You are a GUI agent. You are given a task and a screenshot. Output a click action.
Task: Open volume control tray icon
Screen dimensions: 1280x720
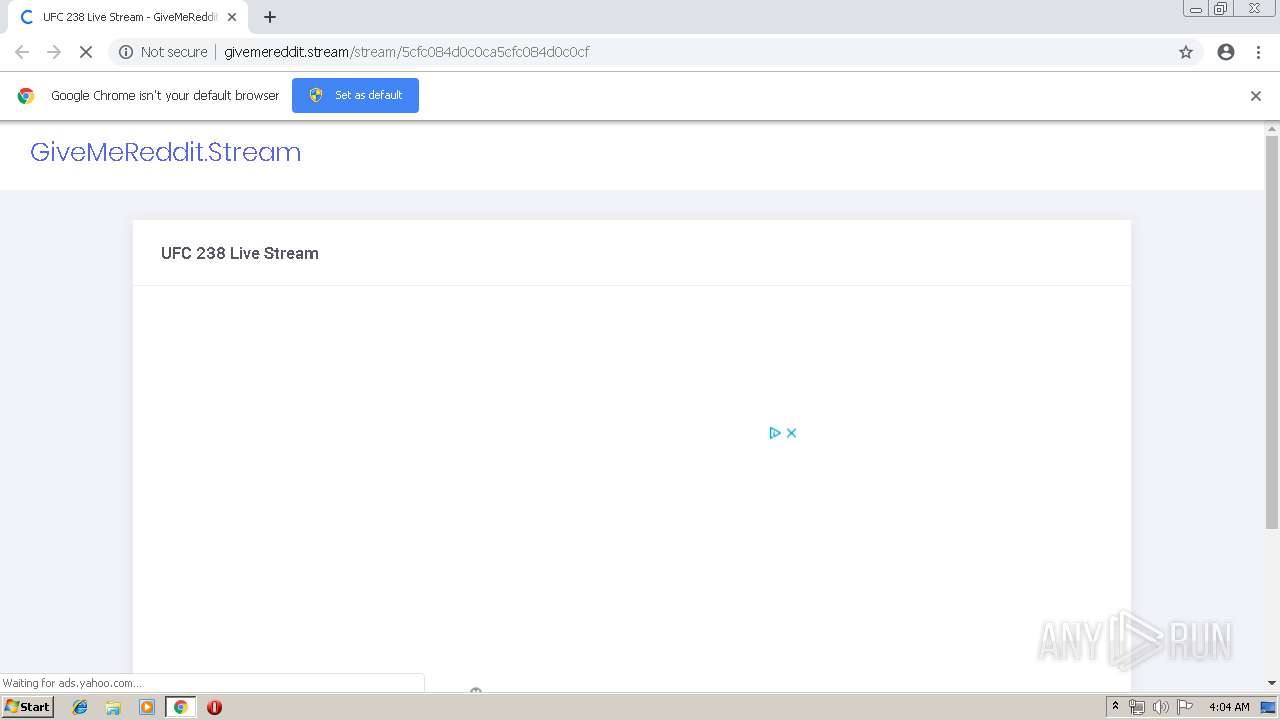pos(1161,707)
